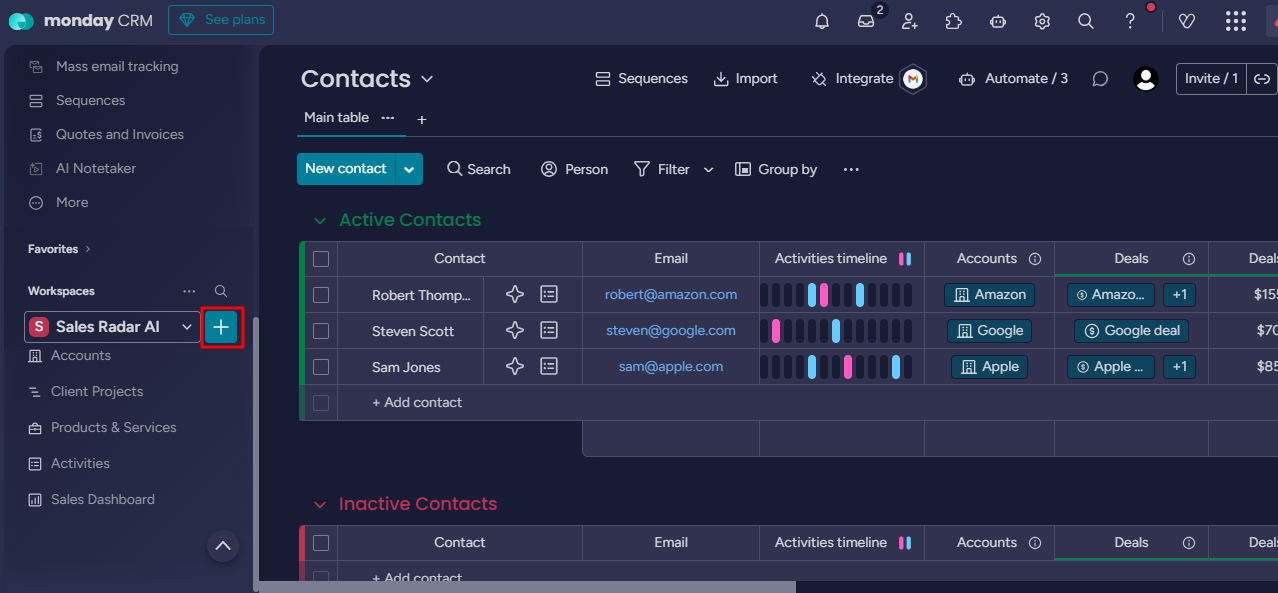Click Robert Thompson's activities timeline bar
This screenshot has width=1278, height=593.
836,295
